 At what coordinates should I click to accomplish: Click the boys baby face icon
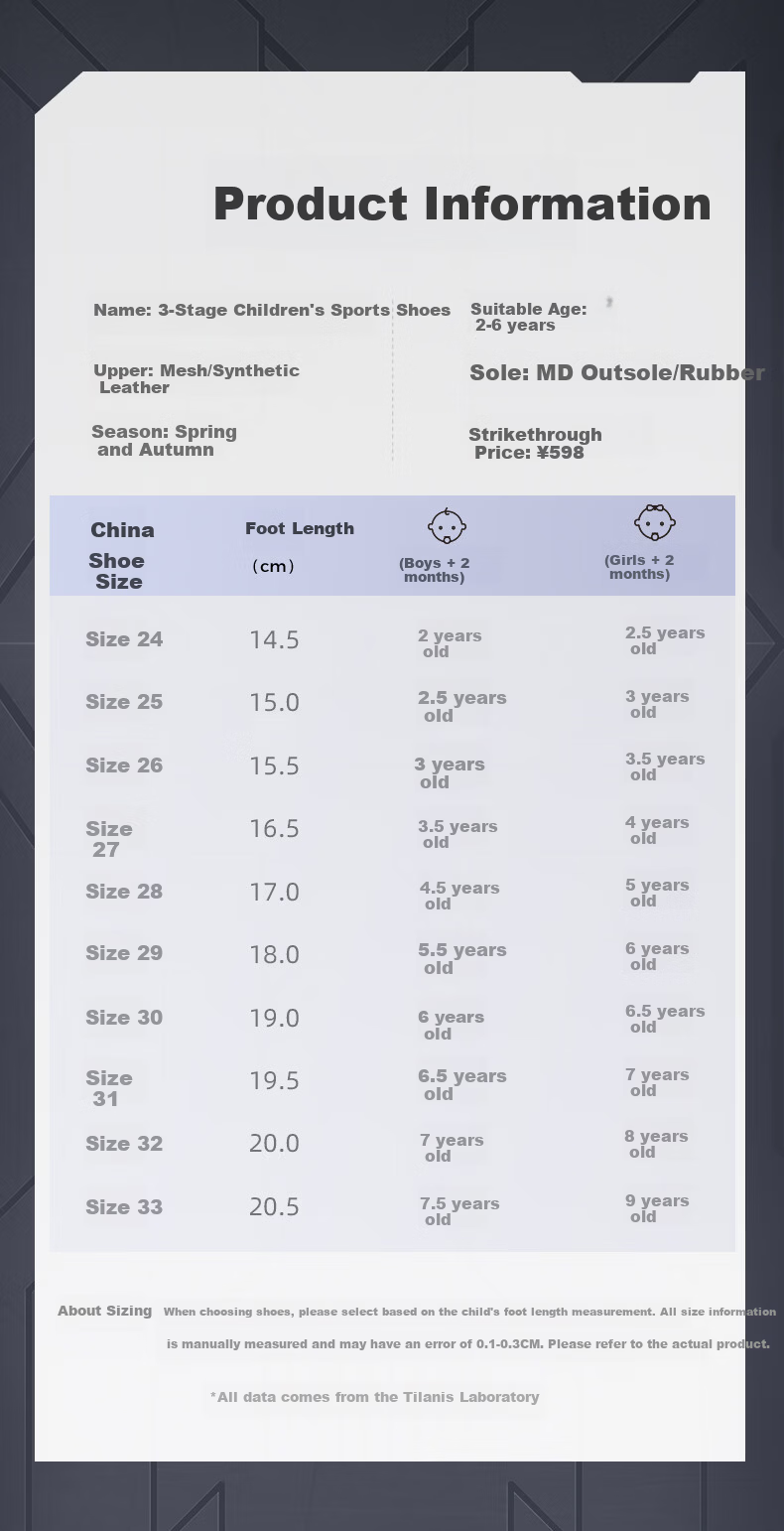pos(447,525)
